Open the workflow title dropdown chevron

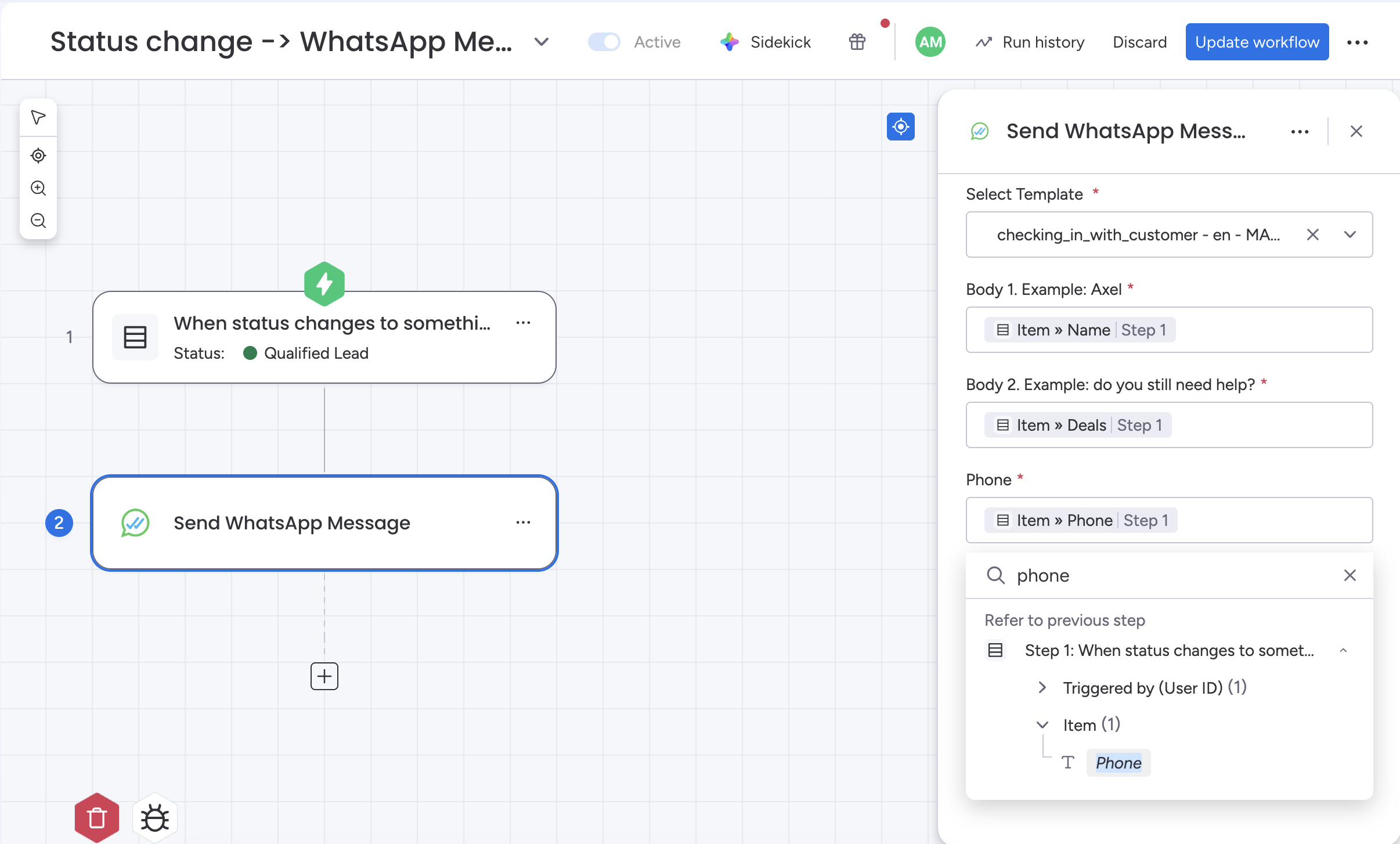(x=542, y=42)
